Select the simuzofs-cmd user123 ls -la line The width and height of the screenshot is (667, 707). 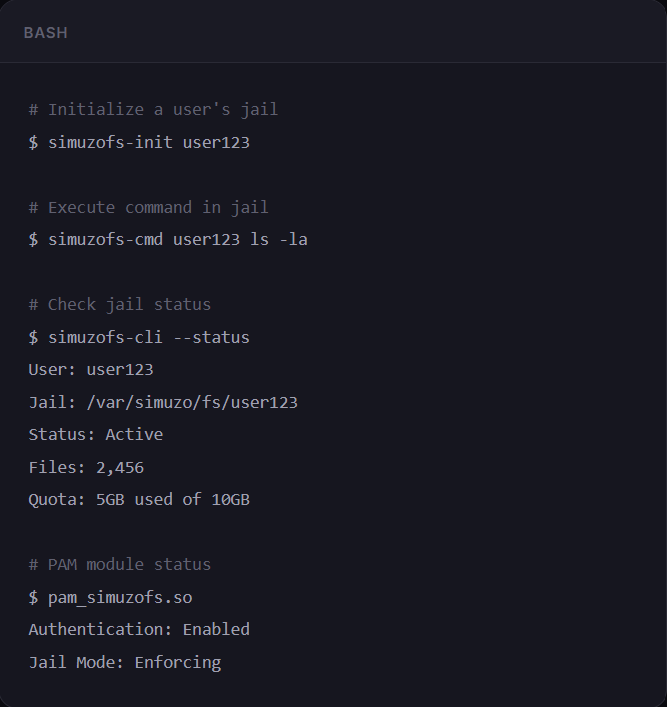coord(168,239)
